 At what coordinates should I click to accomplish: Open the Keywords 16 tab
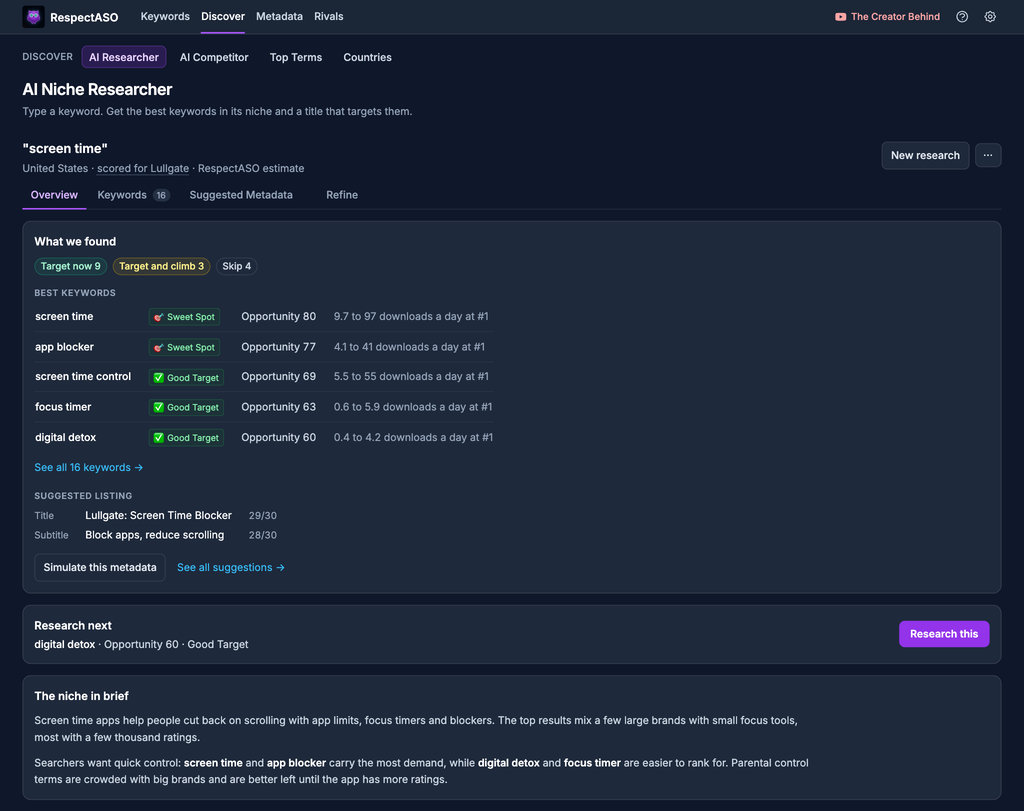133,195
